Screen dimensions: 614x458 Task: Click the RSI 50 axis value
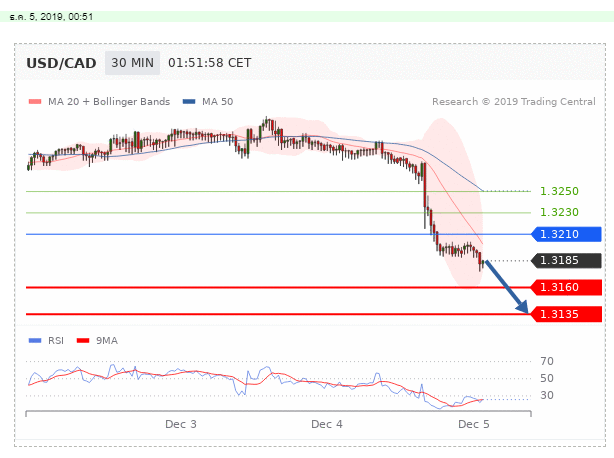pos(547,378)
